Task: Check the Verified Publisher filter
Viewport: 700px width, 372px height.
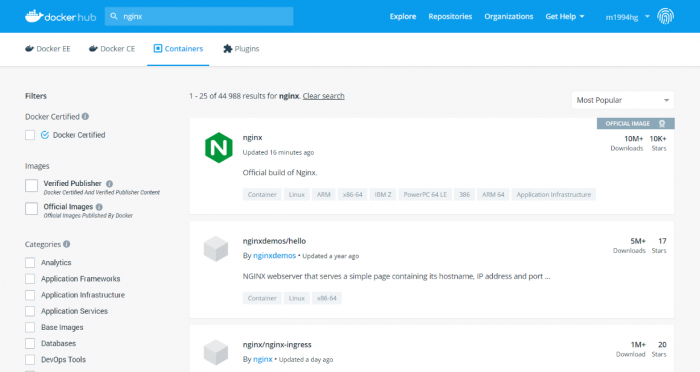Action: click(x=32, y=185)
